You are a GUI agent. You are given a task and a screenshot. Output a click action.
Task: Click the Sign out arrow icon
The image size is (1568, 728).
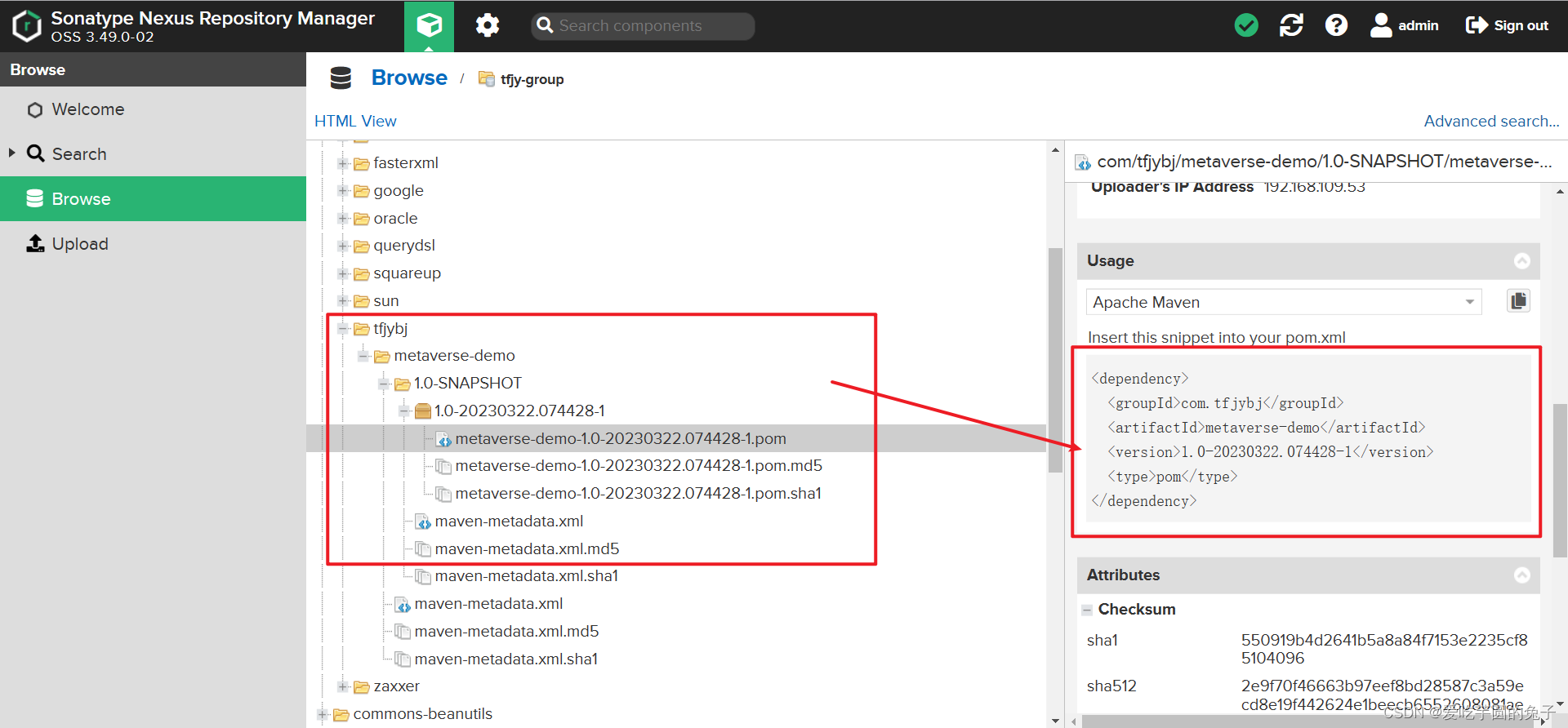[1477, 25]
